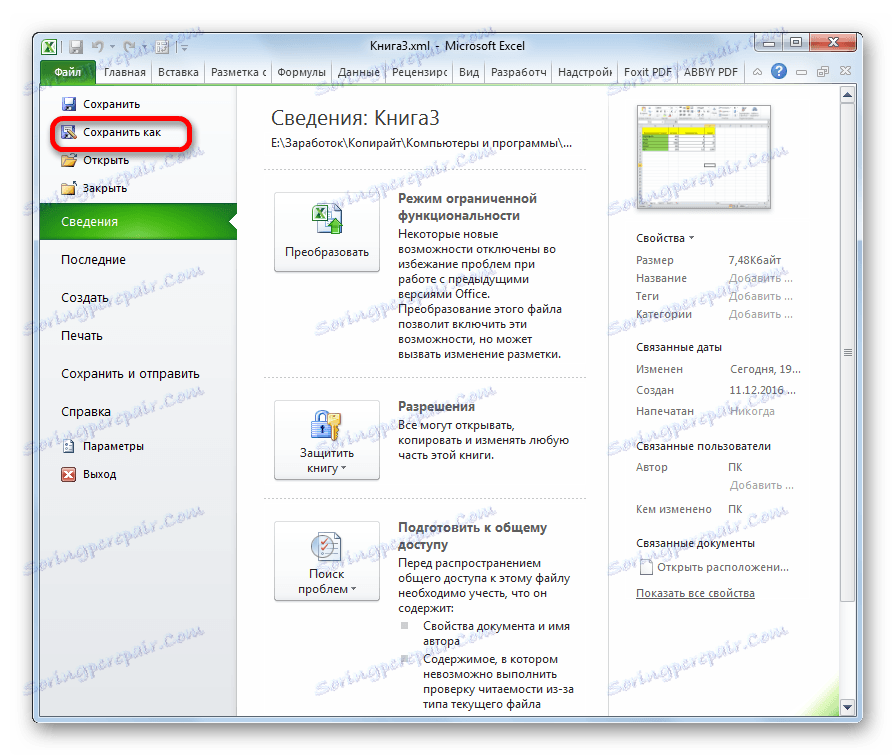
Task: Click the author name ПК
Action: tap(735, 467)
